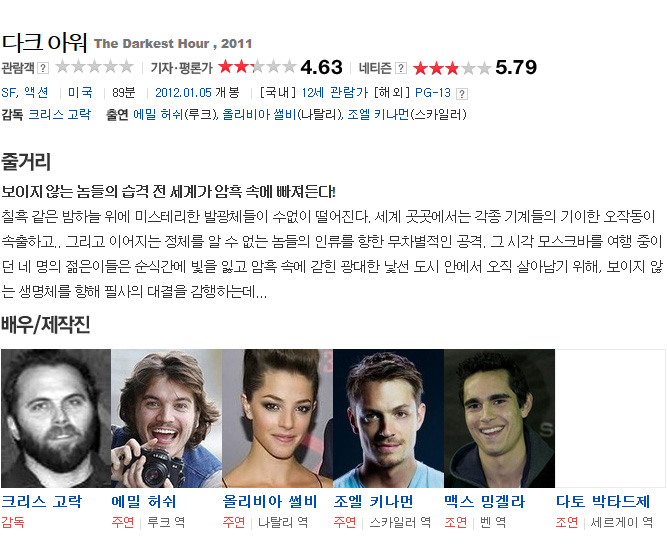Click 크리스 고락 director photo

(x=56, y=418)
